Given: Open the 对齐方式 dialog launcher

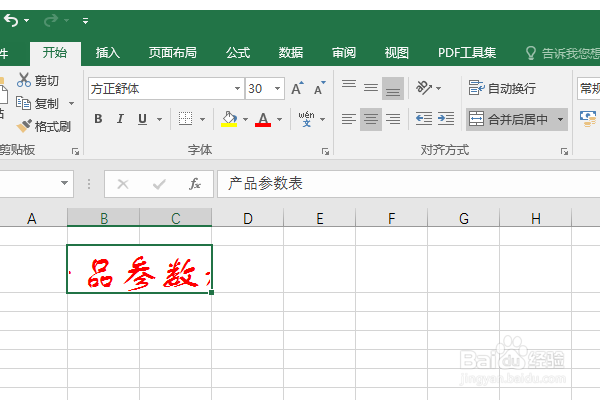Looking at the screenshot, I should (x=564, y=152).
